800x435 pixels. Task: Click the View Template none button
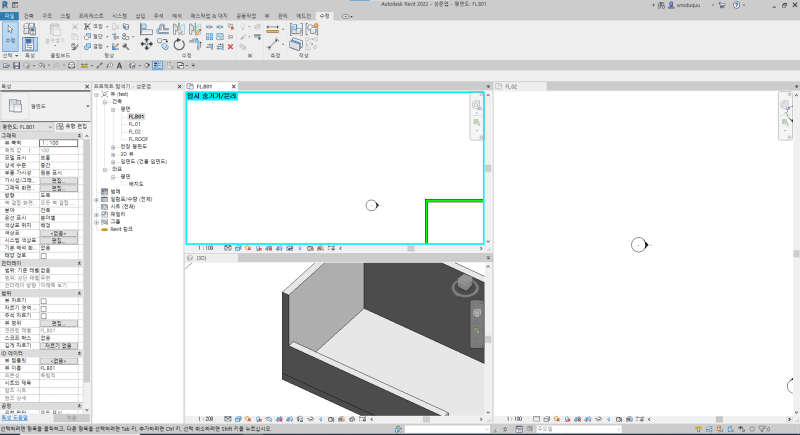click(59, 361)
